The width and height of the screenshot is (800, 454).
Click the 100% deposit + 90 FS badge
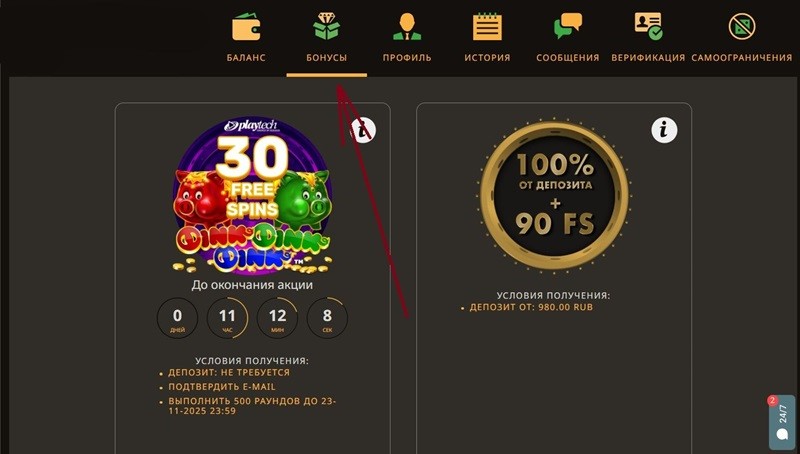pos(555,196)
